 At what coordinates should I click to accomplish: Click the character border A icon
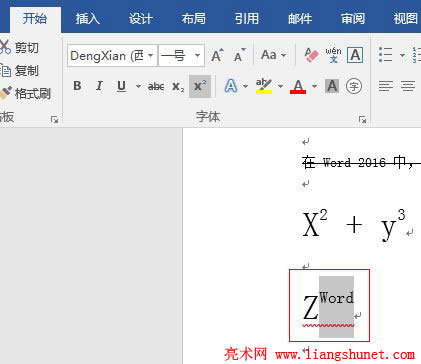click(355, 55)
